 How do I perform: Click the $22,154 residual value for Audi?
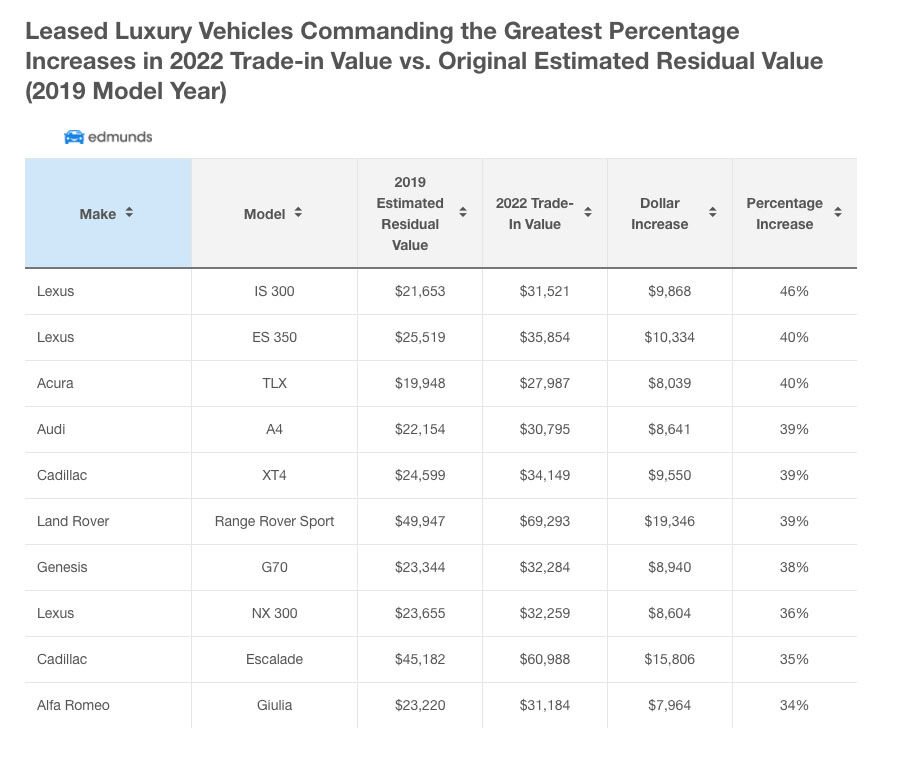(419, 429)
